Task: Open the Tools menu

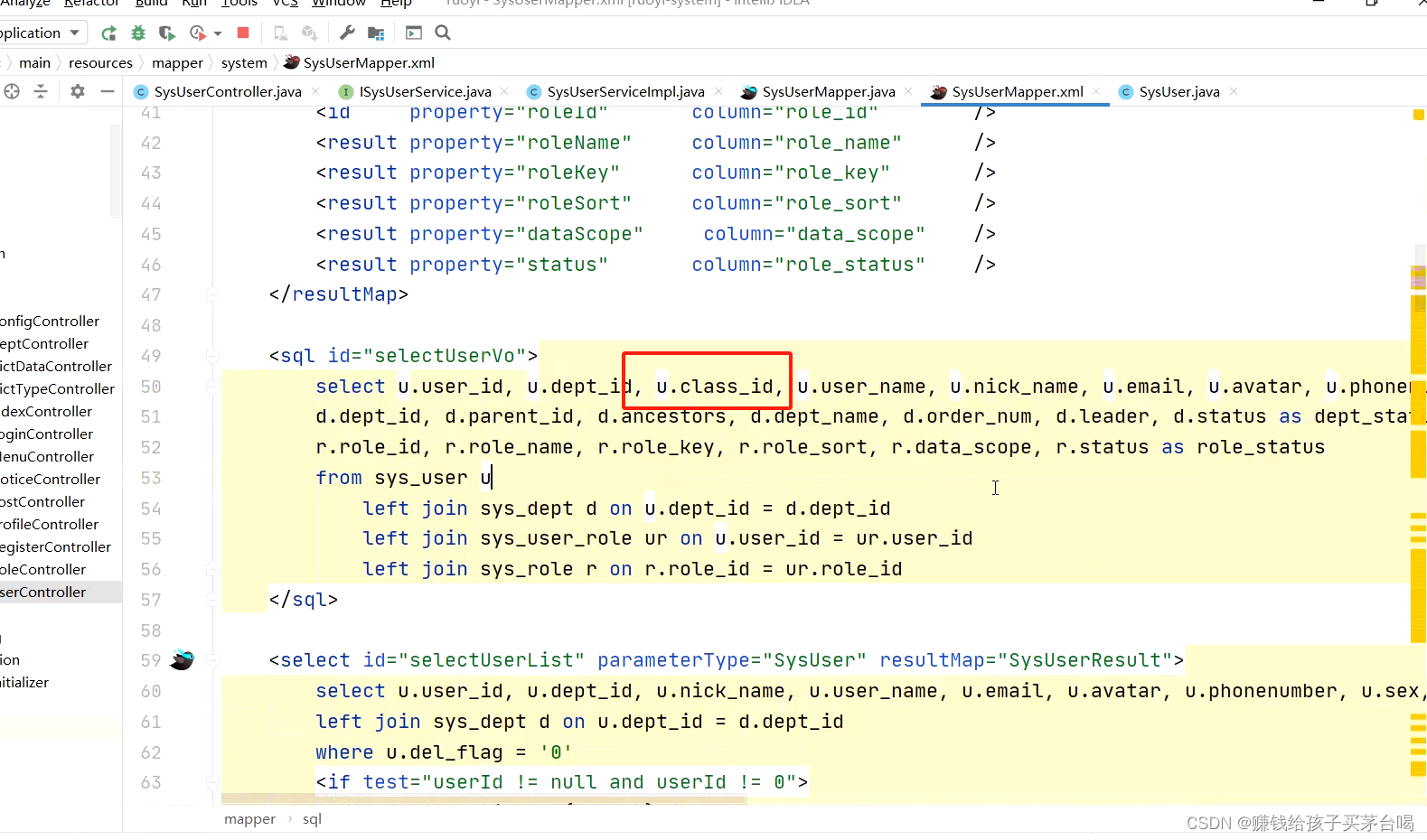Action: point(239,4)
